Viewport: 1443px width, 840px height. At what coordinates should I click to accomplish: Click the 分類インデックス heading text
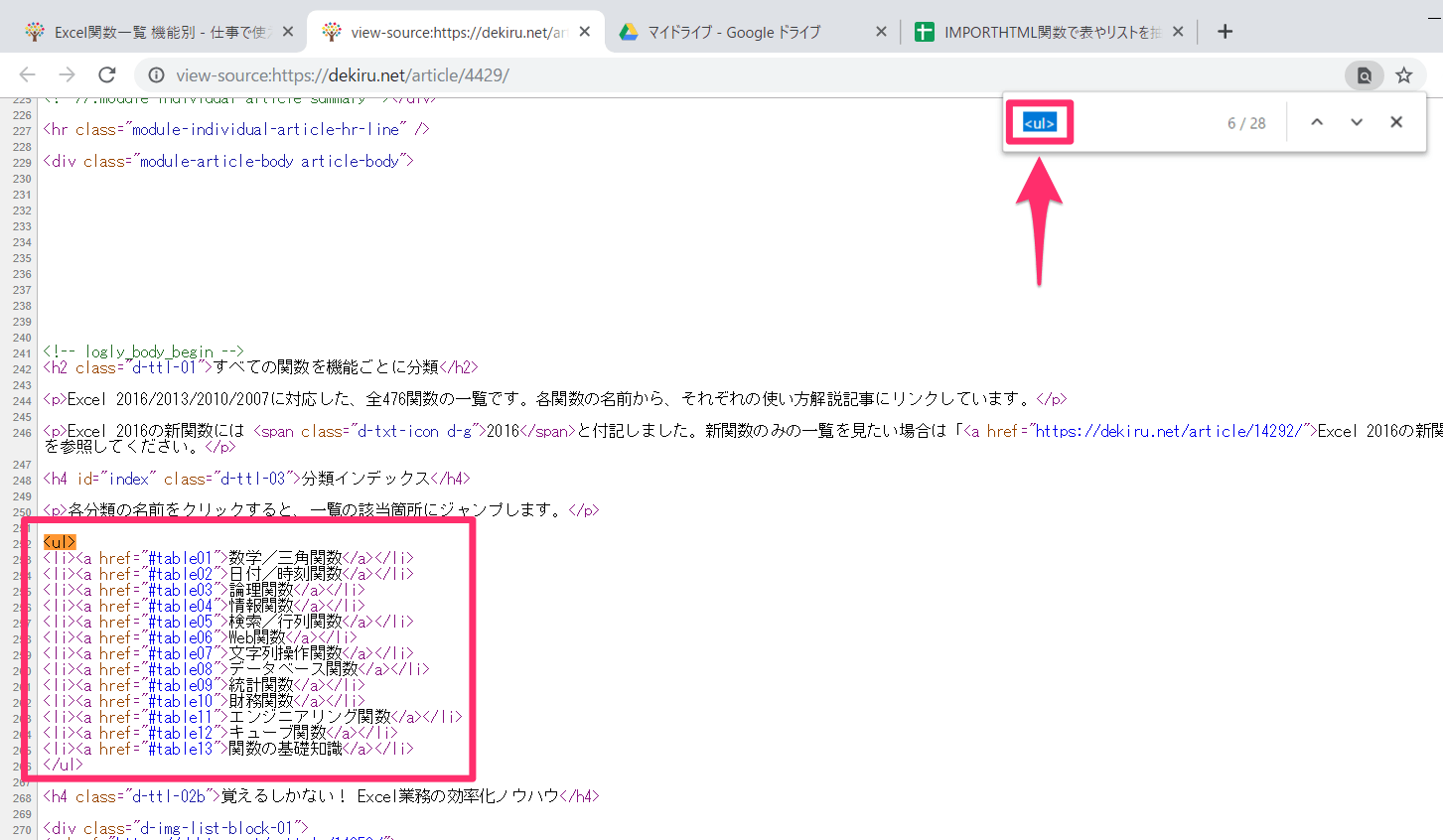[x=365, y=479]
